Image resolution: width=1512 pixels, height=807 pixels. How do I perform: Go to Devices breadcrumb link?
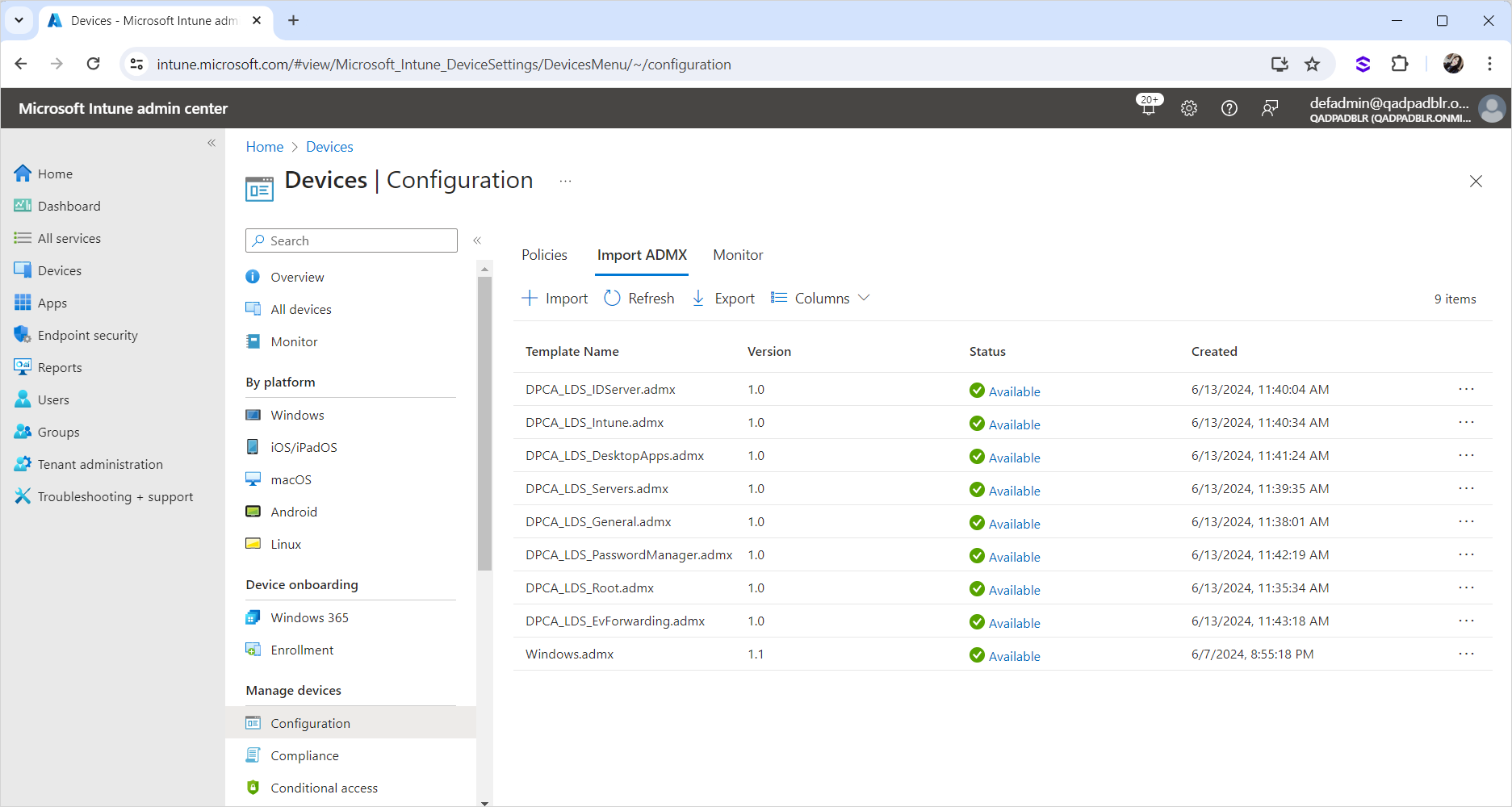329,147
